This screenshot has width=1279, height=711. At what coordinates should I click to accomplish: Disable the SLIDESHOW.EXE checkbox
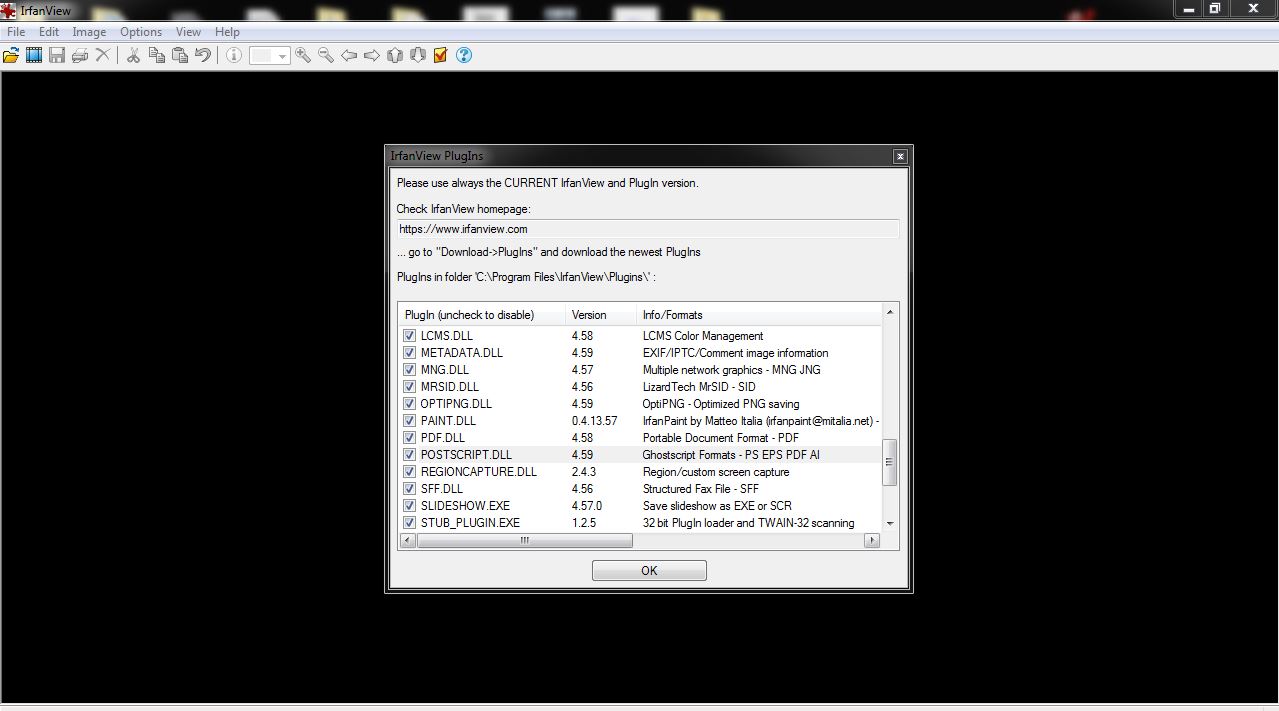pyautogui.click(x=409, y=506)
